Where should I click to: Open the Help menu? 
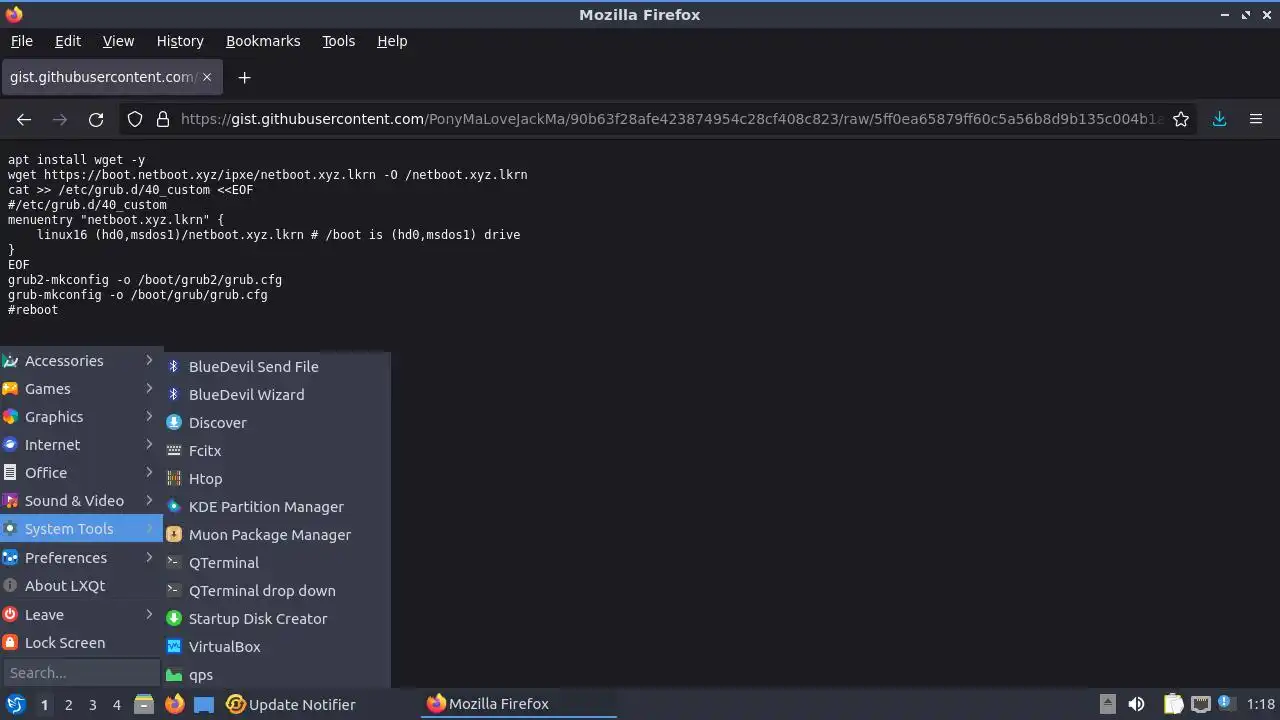point(392,41)
